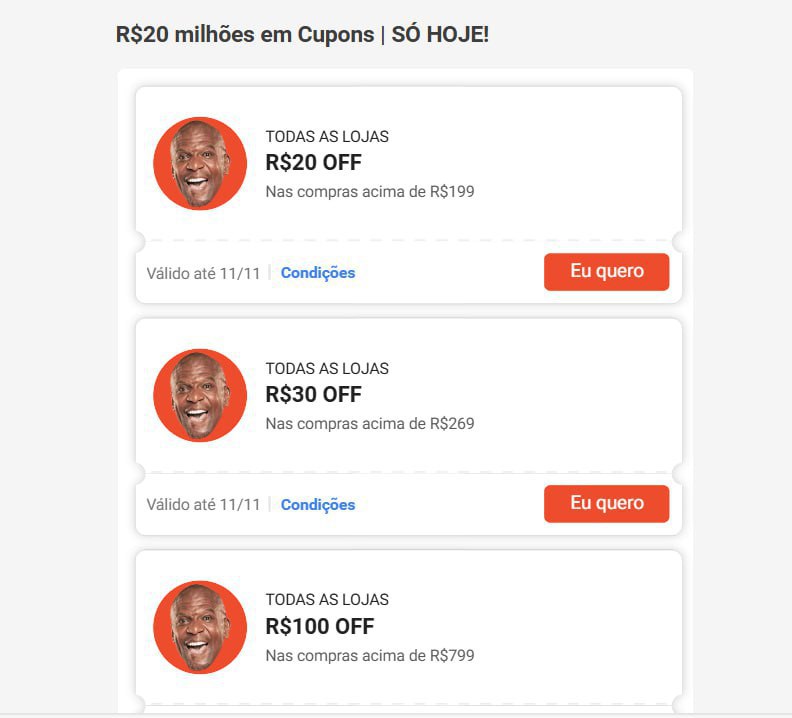Click the 'R$20 milhões em Cupons' heading
The height and width of the screenshot is (718, 792).
pos(244,35)
